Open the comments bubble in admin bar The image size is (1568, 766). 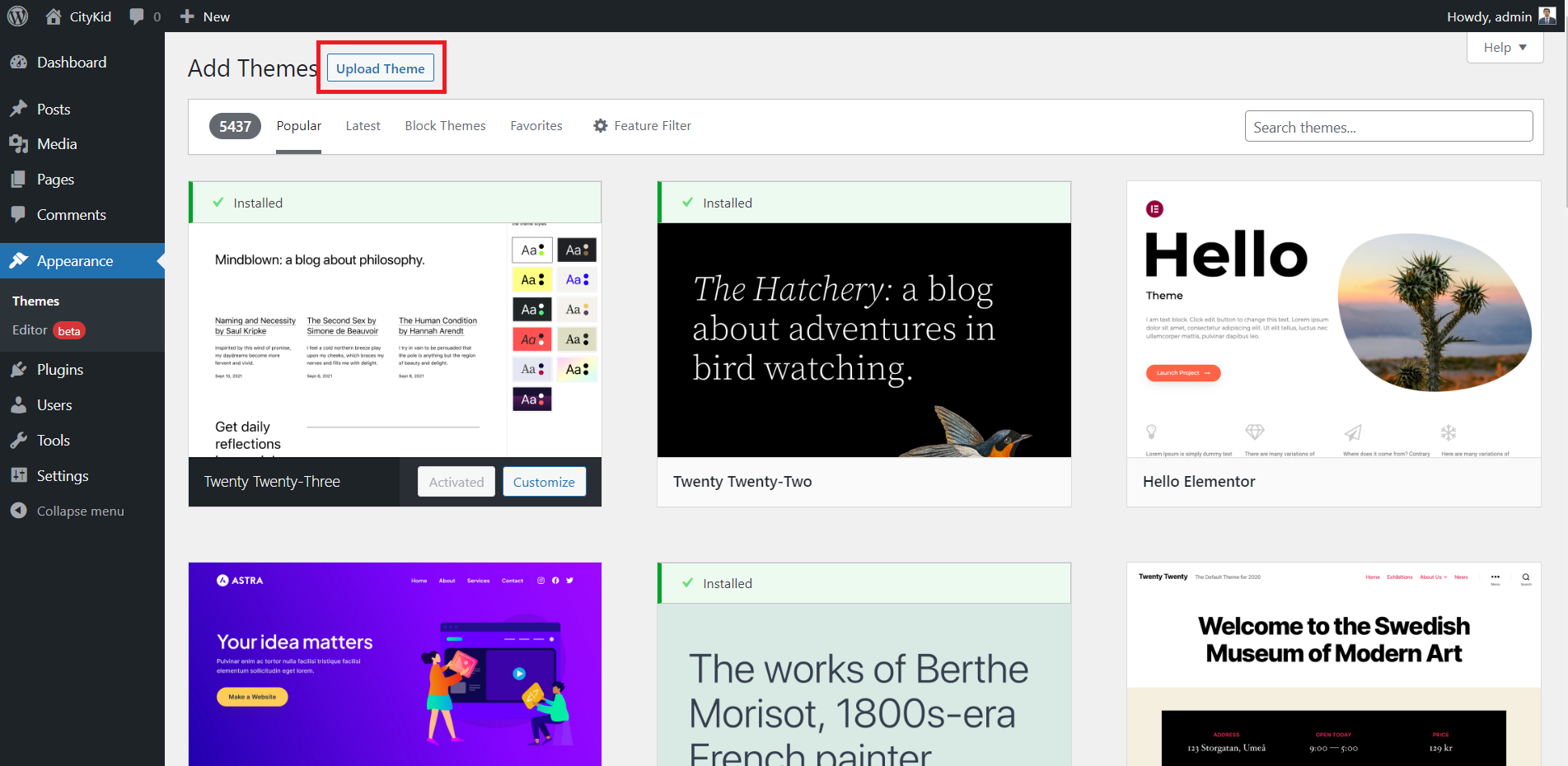137,16
